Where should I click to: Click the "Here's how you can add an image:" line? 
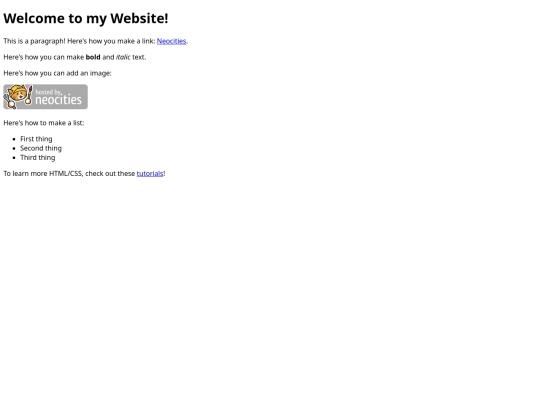58,73
